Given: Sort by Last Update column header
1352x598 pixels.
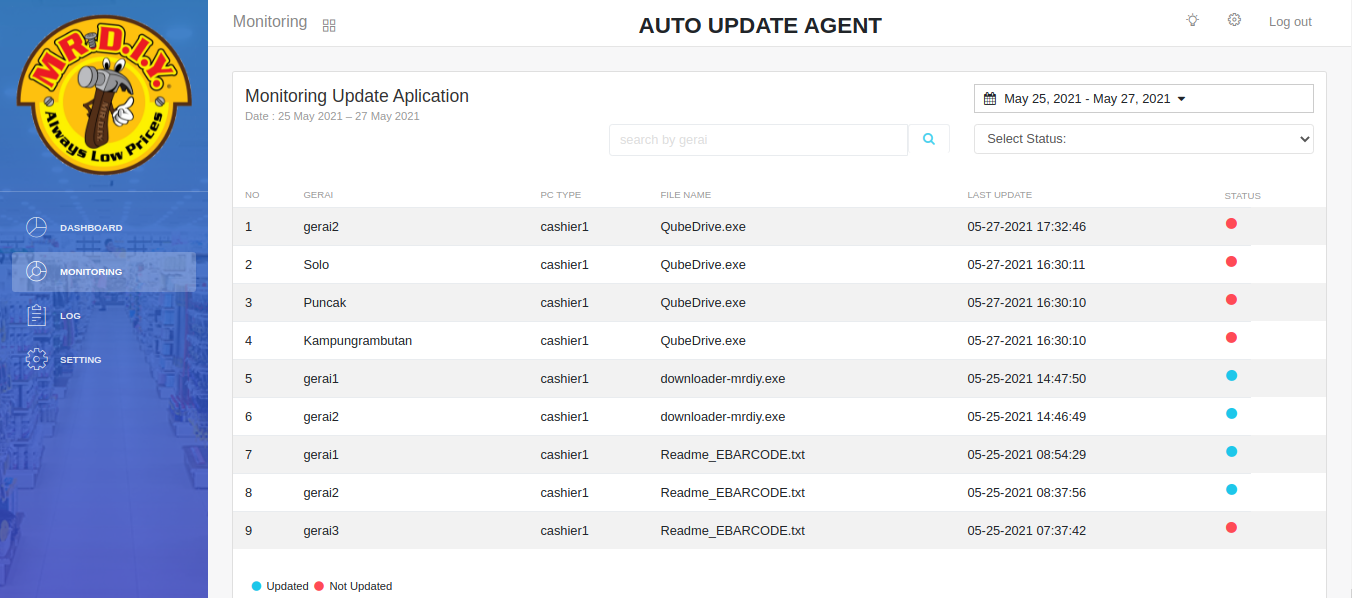Looking at the screenshot, I should coord(999,195).
